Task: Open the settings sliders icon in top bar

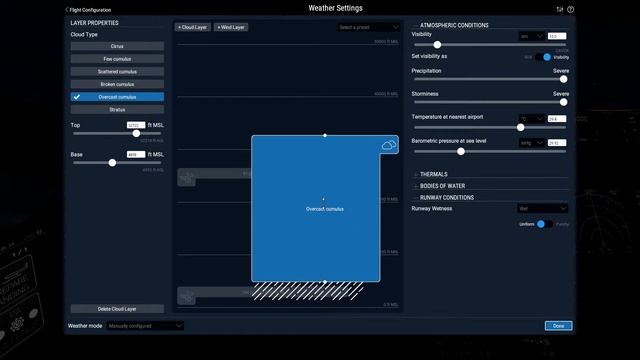Action: coord(560,9)
